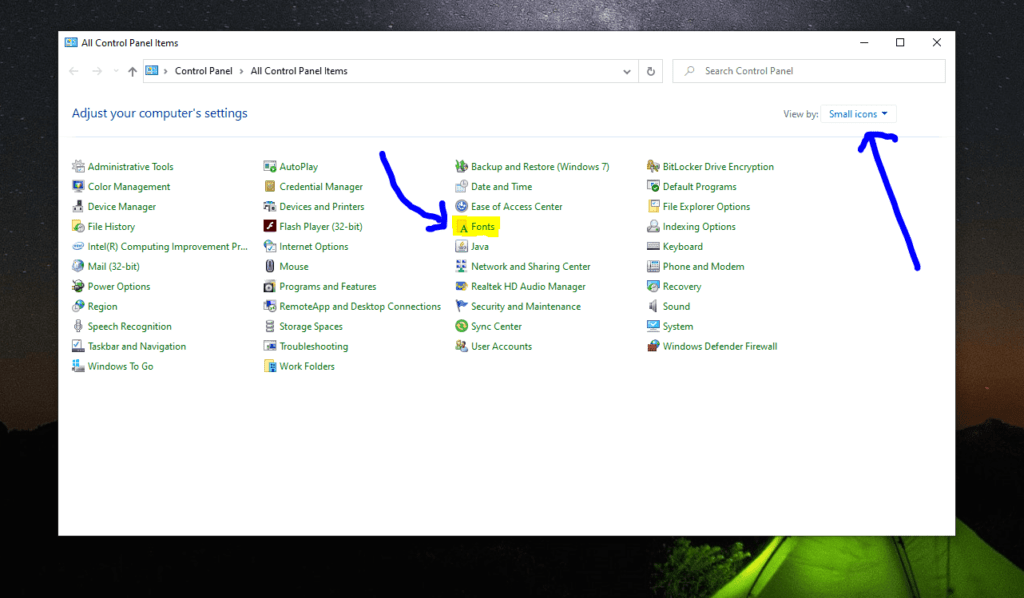Open User Accounts link
The image size is (1024, 598).
(x=502, y=346)
